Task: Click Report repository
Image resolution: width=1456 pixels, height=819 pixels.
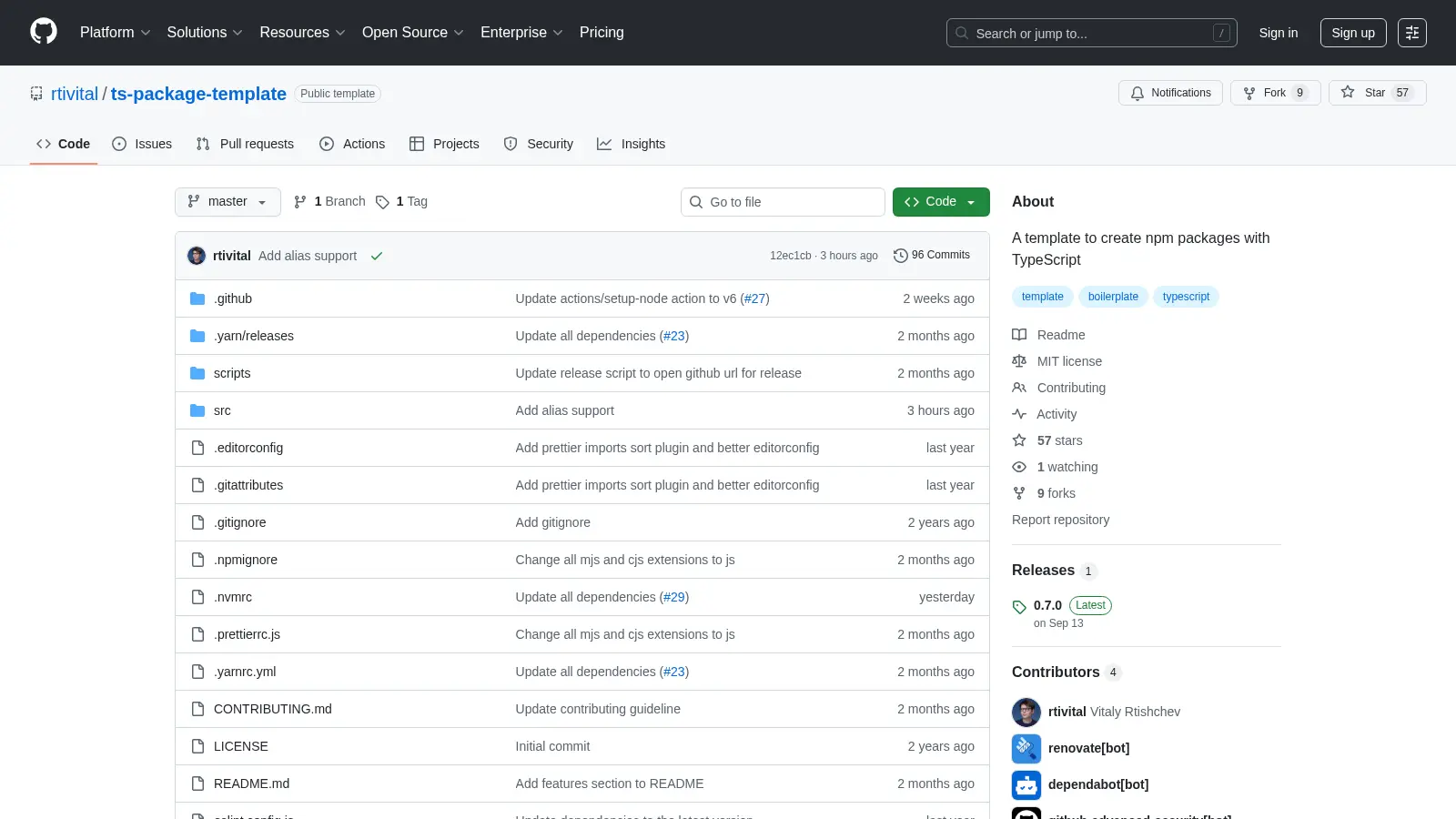Action: coord(1060,520)
